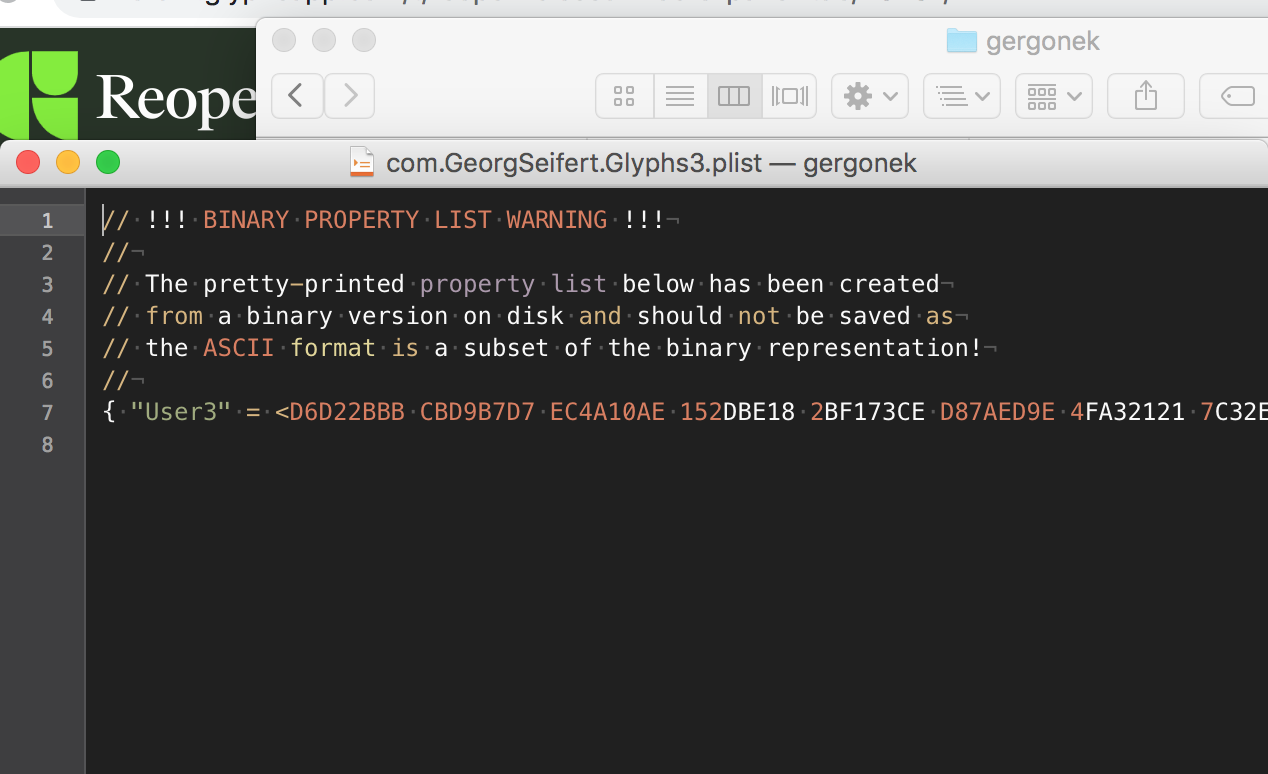This screenshot has height=774, width=1268.
Task: Click the "User3" key in the editor
Action: click(x=181, y=412)
